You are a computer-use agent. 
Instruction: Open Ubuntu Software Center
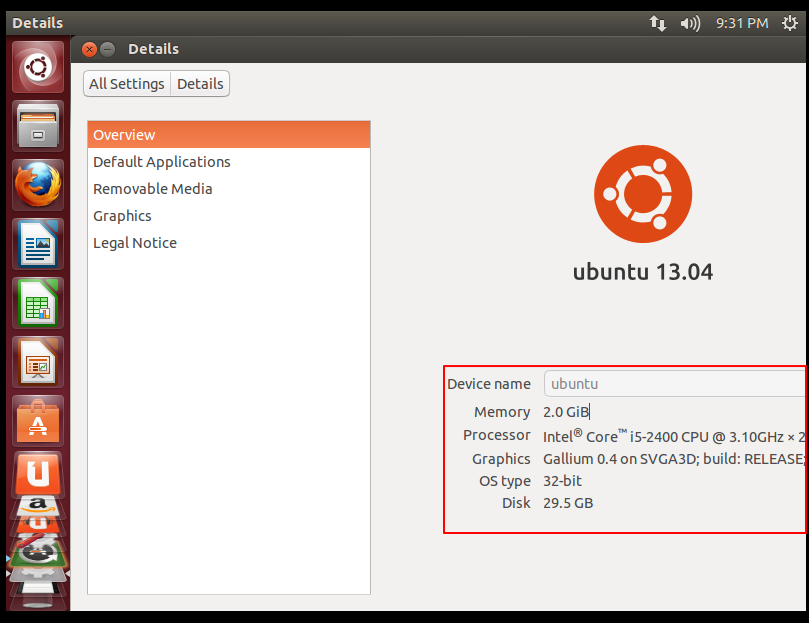pos(38,421)
